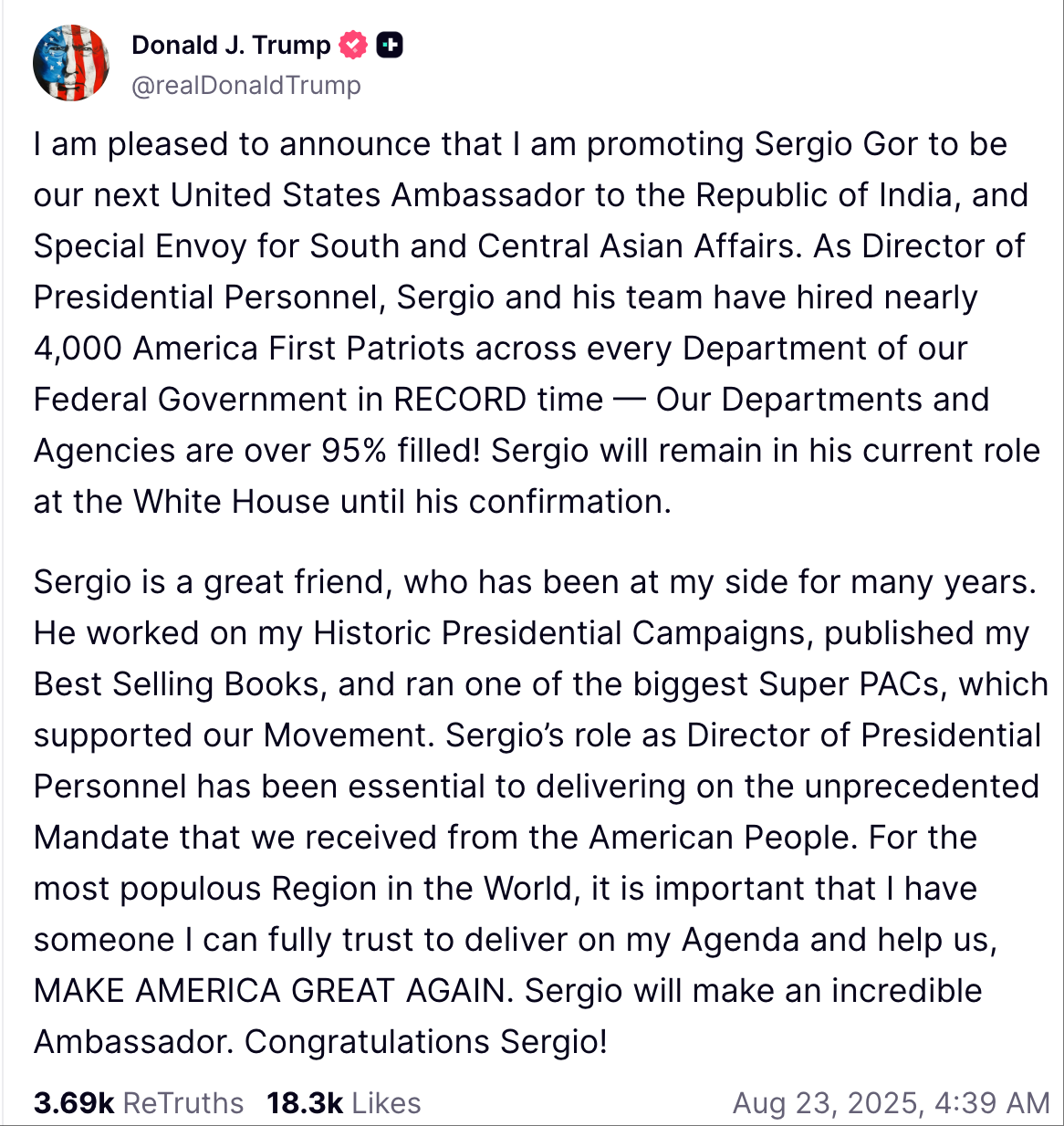View the 18.3k Likes list

click(343, 1103)
